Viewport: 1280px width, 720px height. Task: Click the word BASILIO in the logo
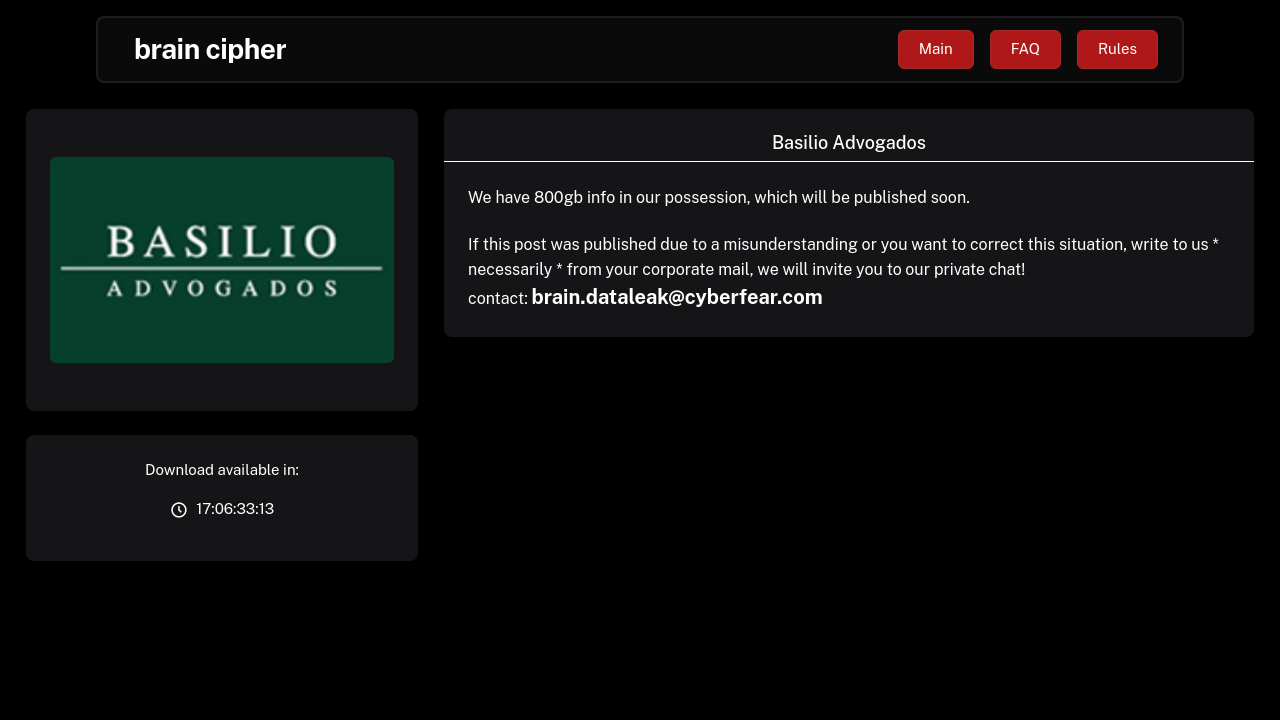[222, 242]
